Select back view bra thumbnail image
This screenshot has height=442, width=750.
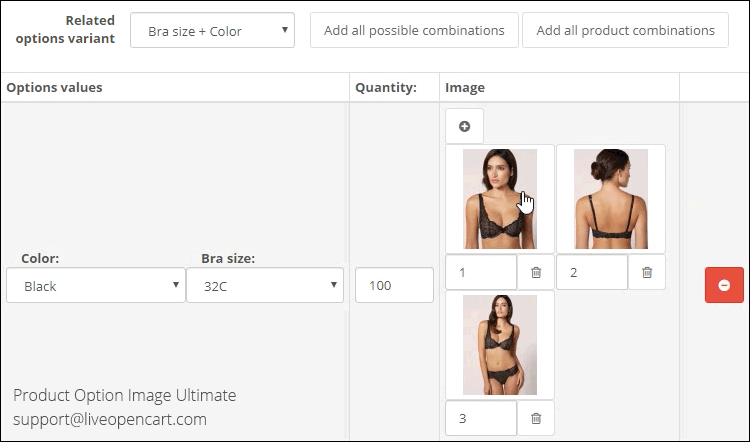point(611,199)
